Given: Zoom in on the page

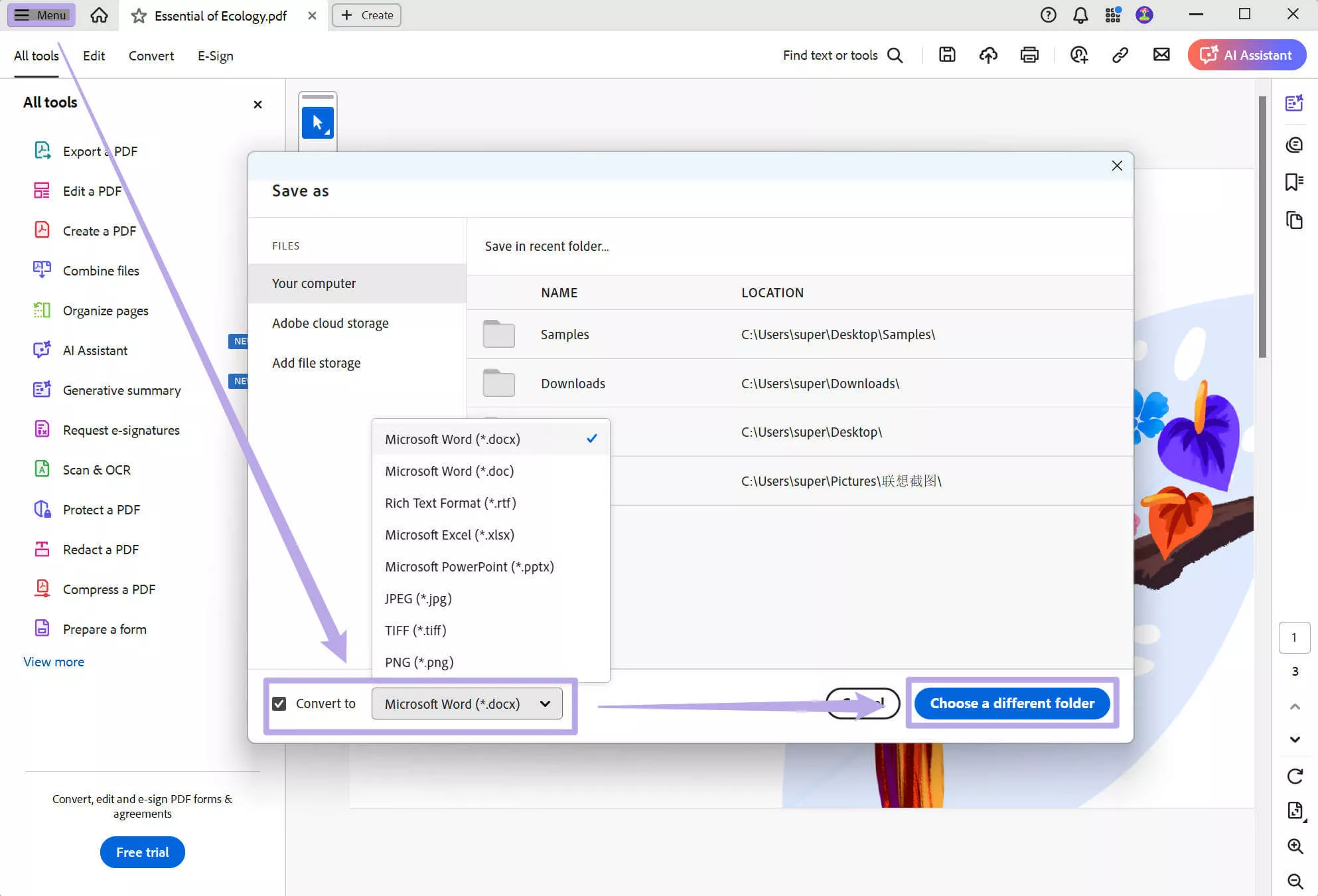Looking at the screenshot, I should [1295, 846].
